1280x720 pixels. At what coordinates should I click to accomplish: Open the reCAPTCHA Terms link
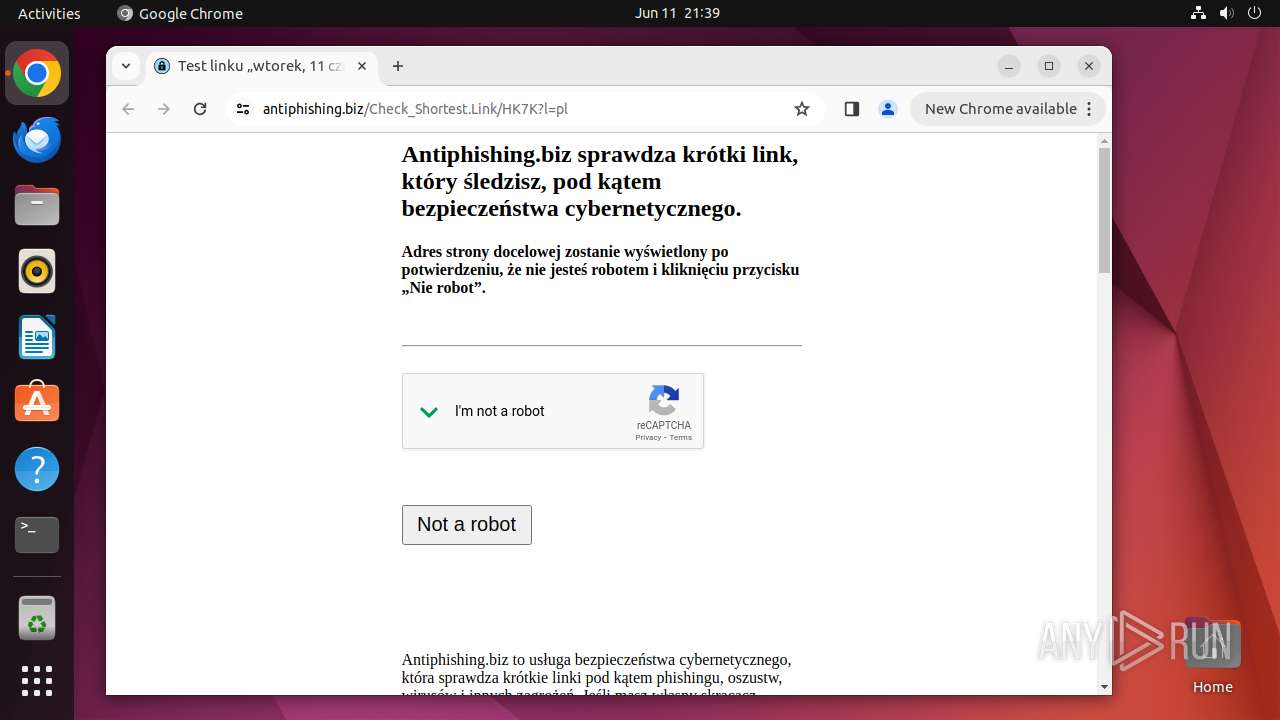coord(681,437)
